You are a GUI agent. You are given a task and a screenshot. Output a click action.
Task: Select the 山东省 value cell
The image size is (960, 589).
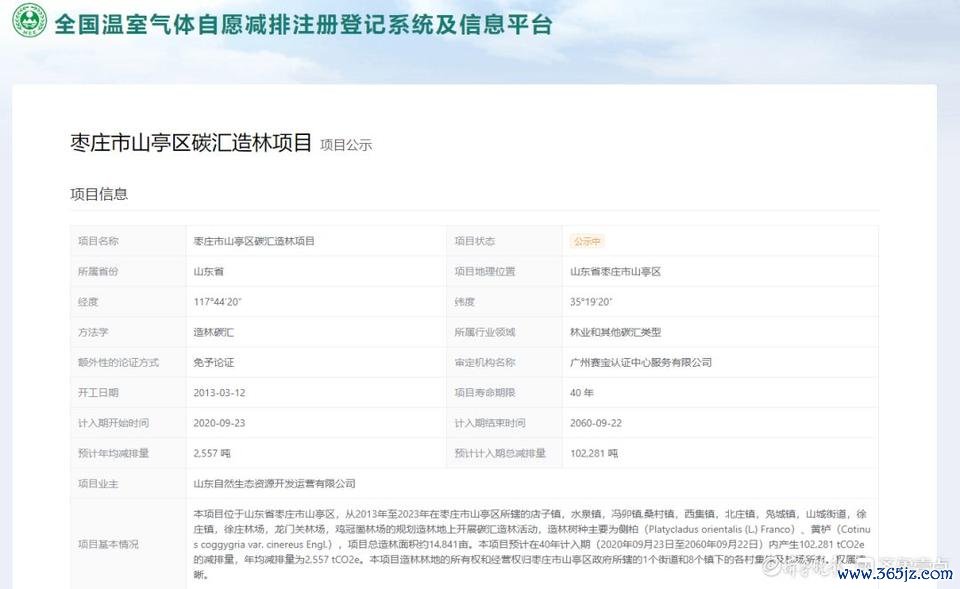[x=316, y=271]
